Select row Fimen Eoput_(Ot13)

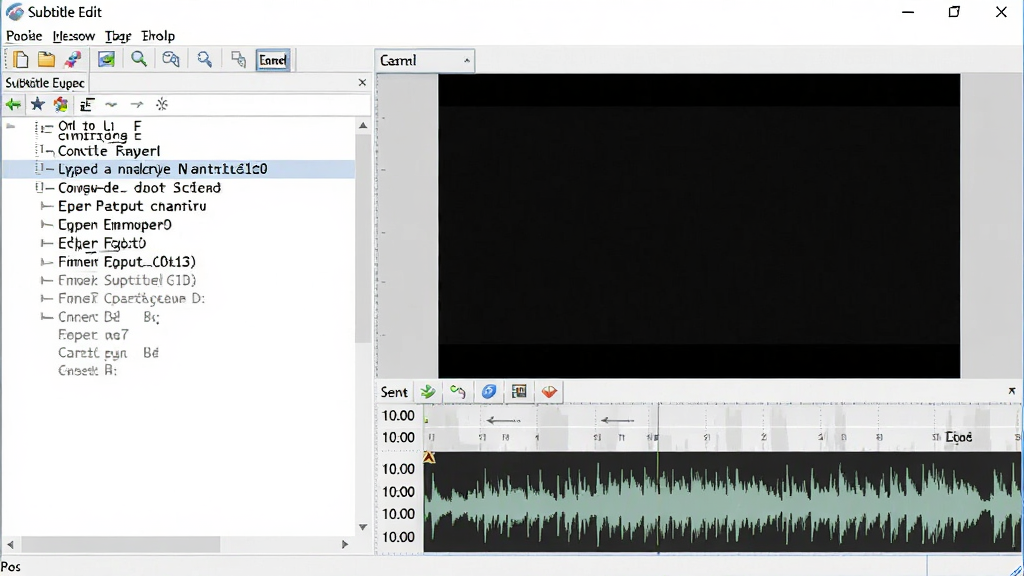point(127,262)
